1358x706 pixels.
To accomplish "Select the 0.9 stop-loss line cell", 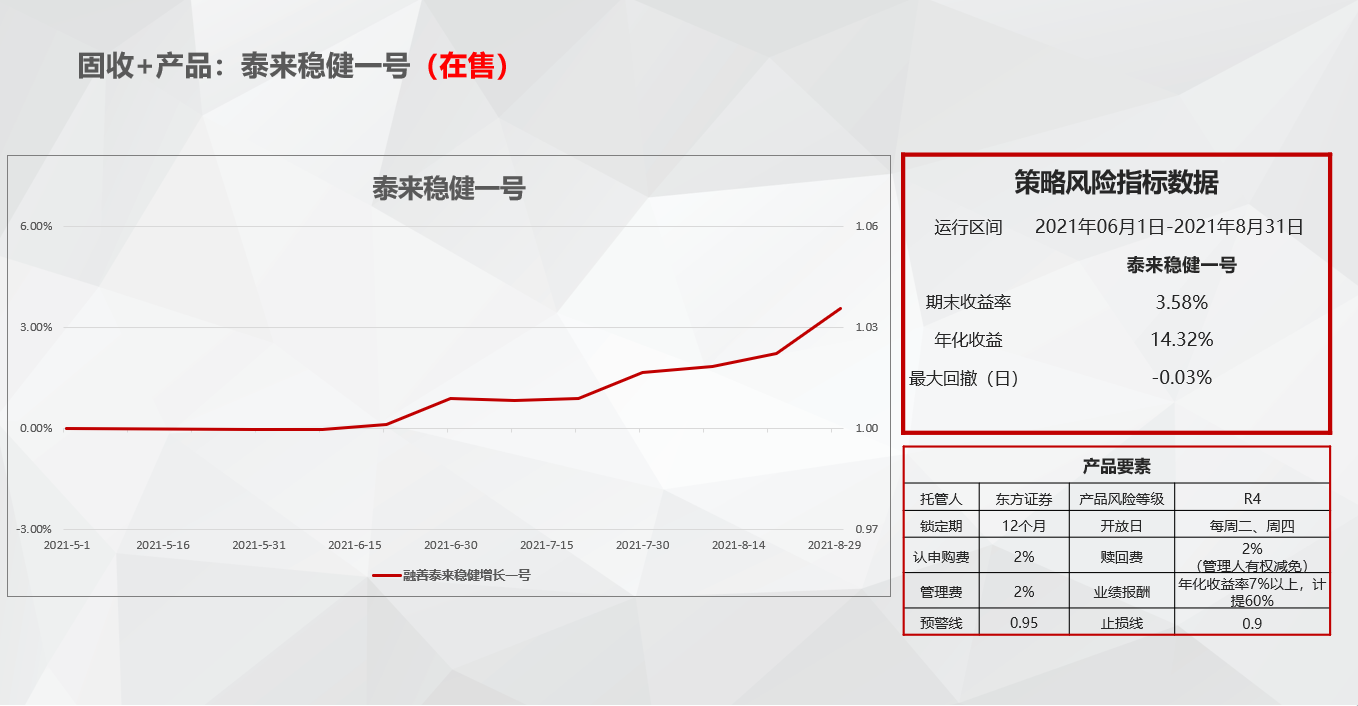I will pyautogui.click(x=1252, y=623).
